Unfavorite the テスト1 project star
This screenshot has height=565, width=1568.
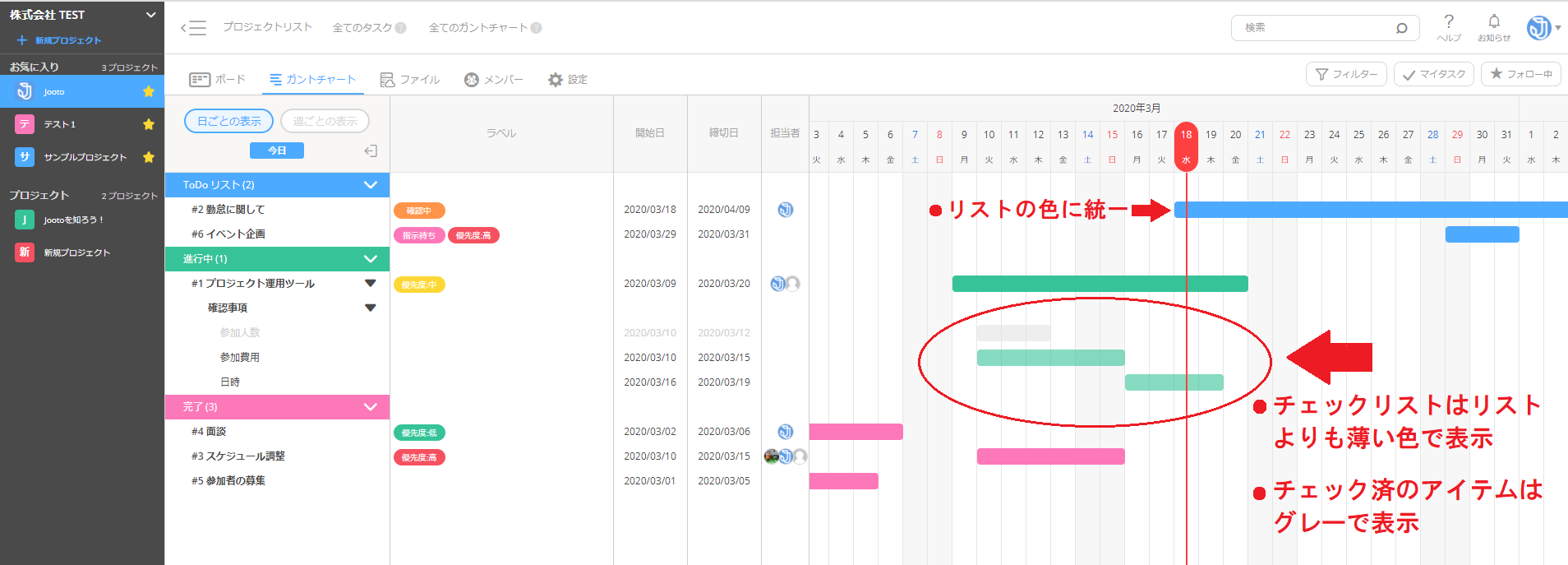click(149, 124)
